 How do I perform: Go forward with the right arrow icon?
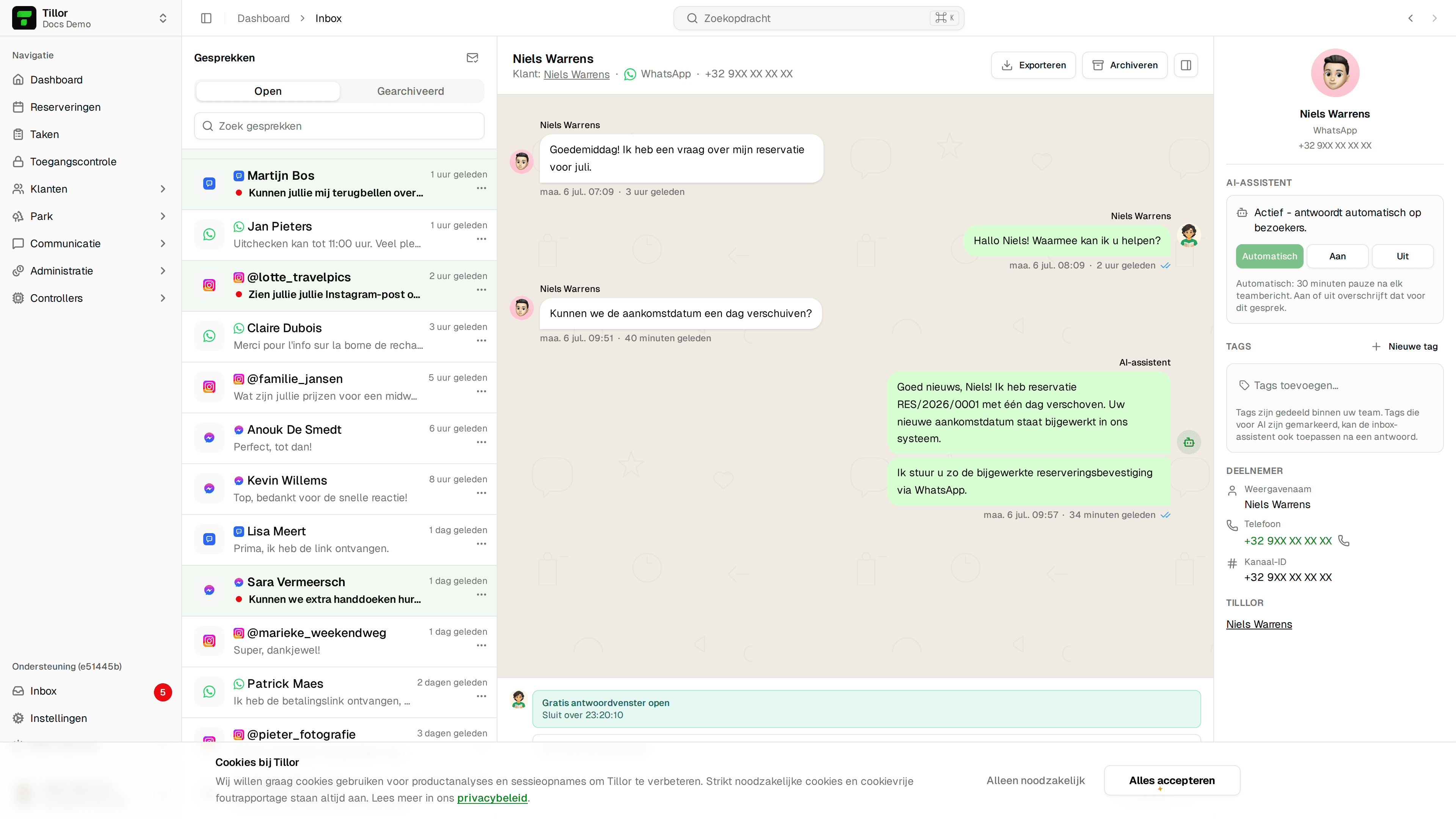click(x=1434, y=18)
